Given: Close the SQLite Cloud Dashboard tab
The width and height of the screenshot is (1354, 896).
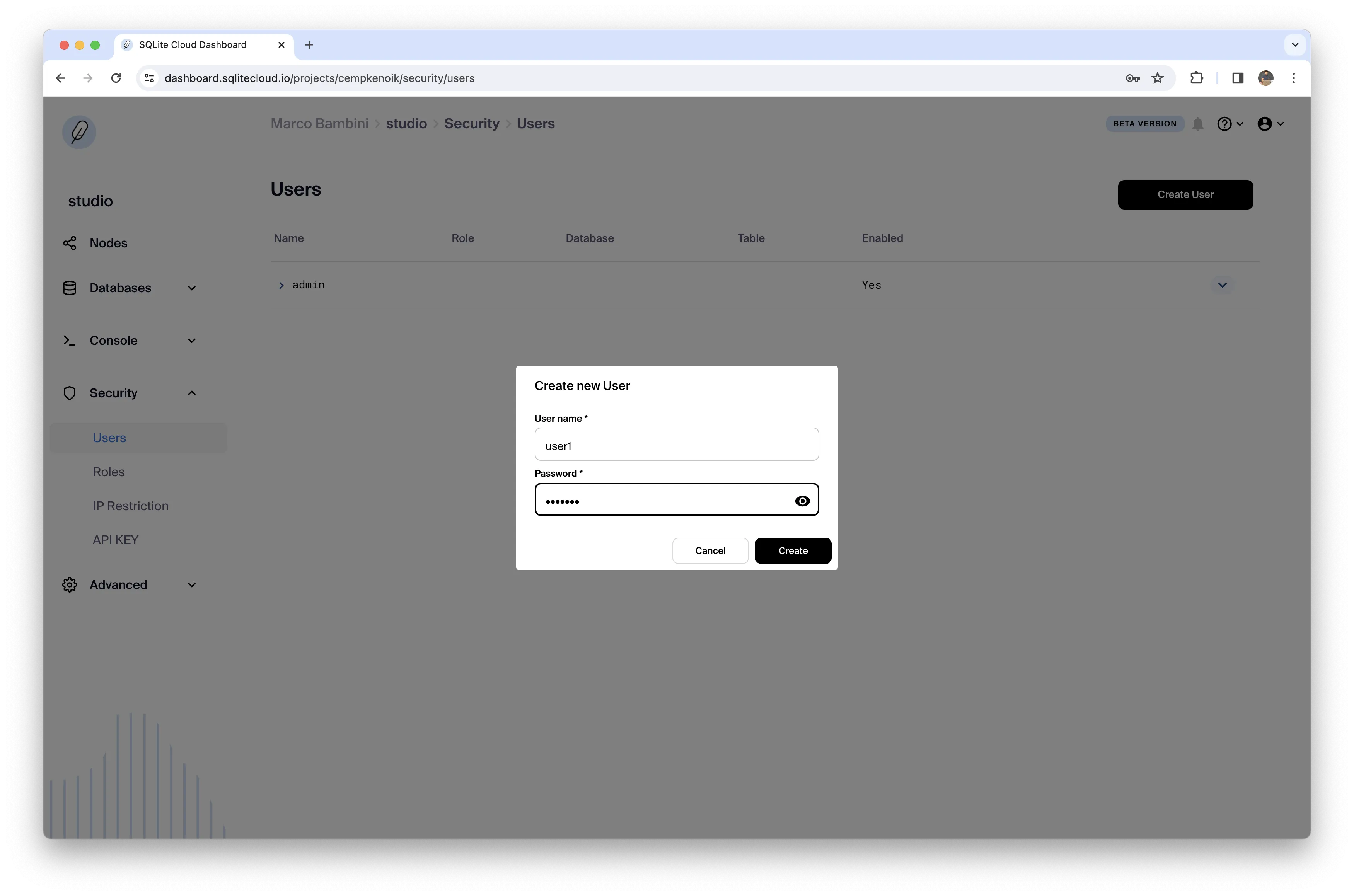Looking at the screenshot, I should (x=281, y=44).
